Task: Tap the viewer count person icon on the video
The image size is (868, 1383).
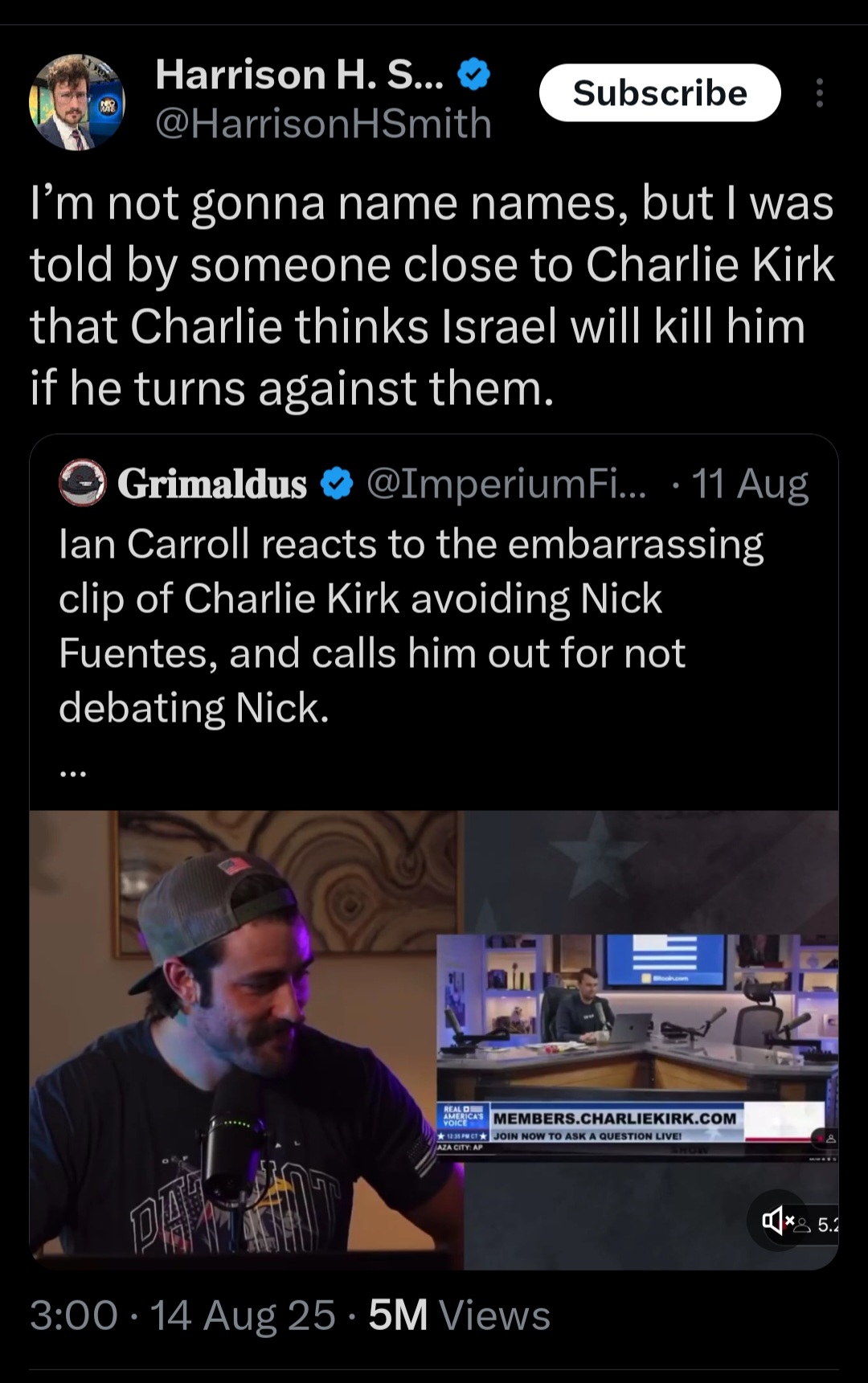Action: pyautogui.click(x=803, y=1225)
